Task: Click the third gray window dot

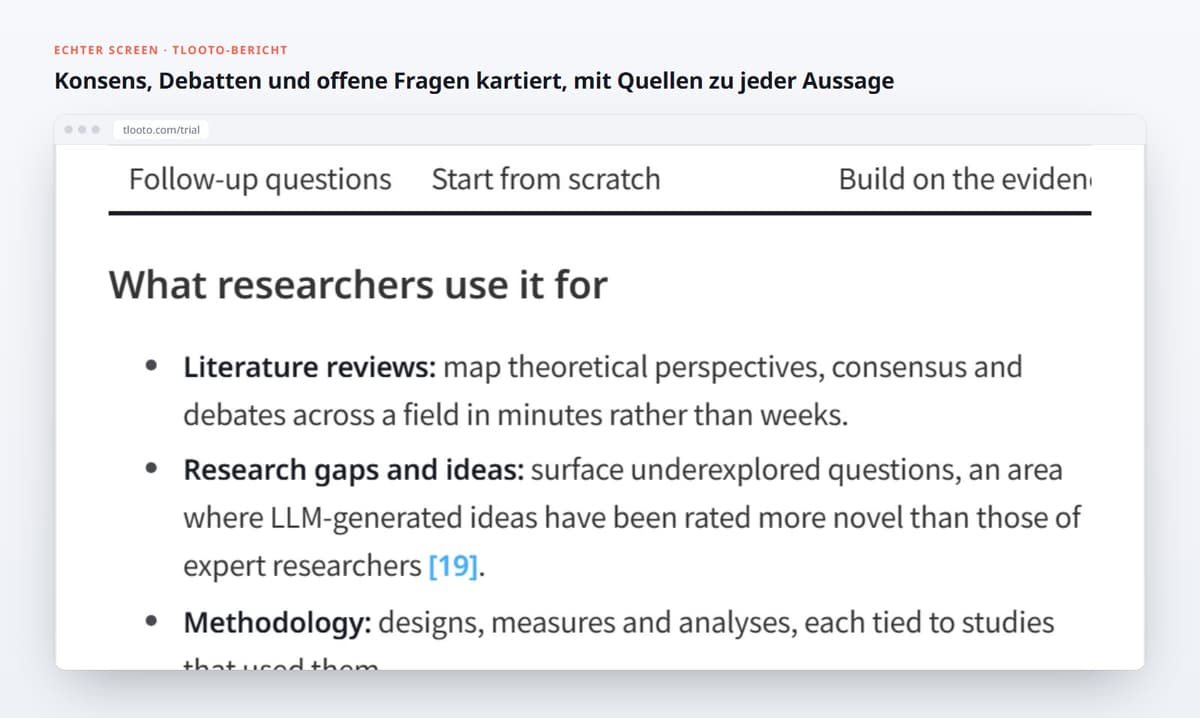Action: click(x=95, y=130)
